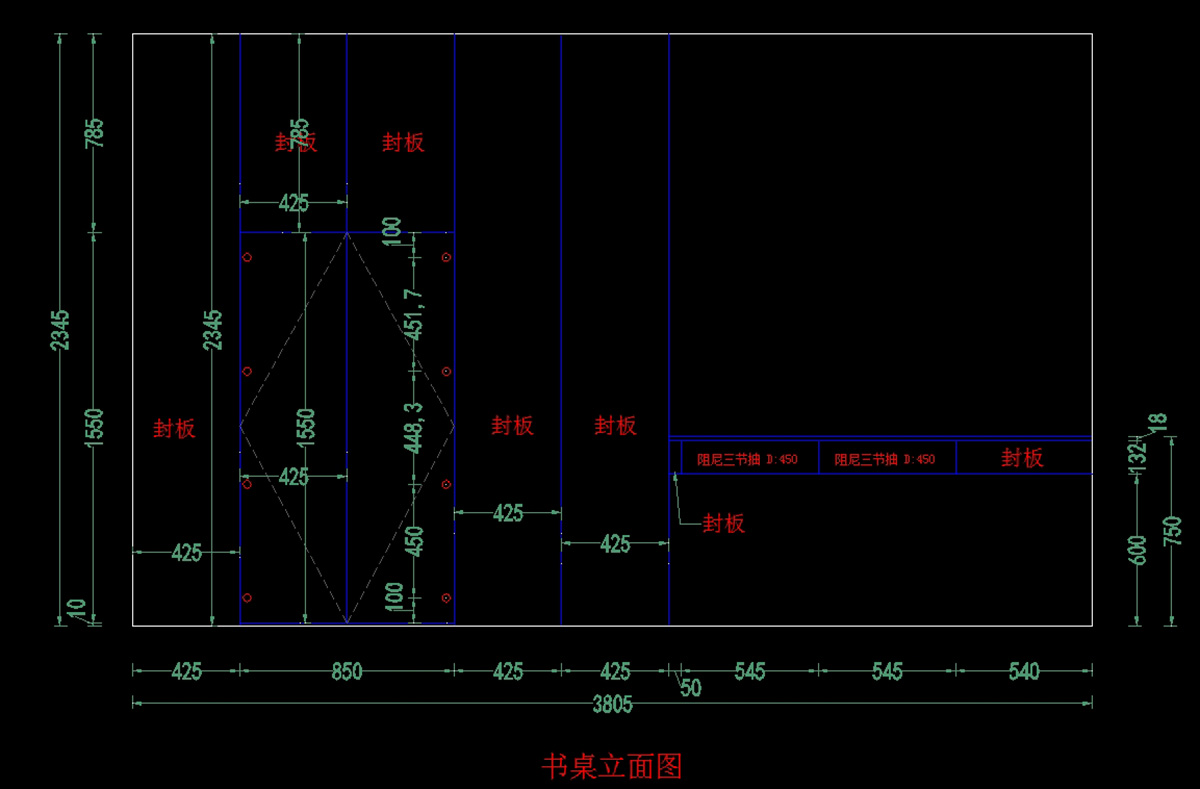Select the 封板 label in the drawer row

[1022, 458]
